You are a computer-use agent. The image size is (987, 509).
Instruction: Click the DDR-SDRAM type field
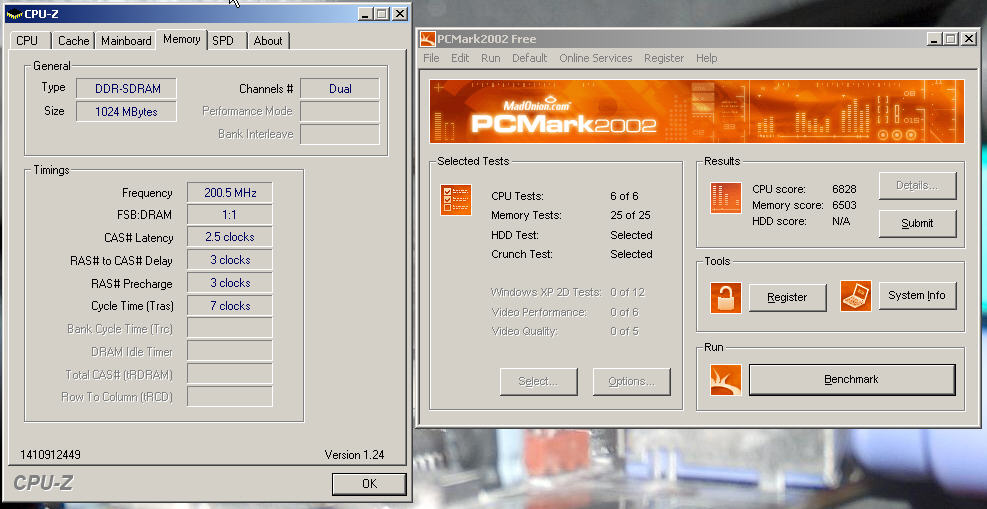127,89
